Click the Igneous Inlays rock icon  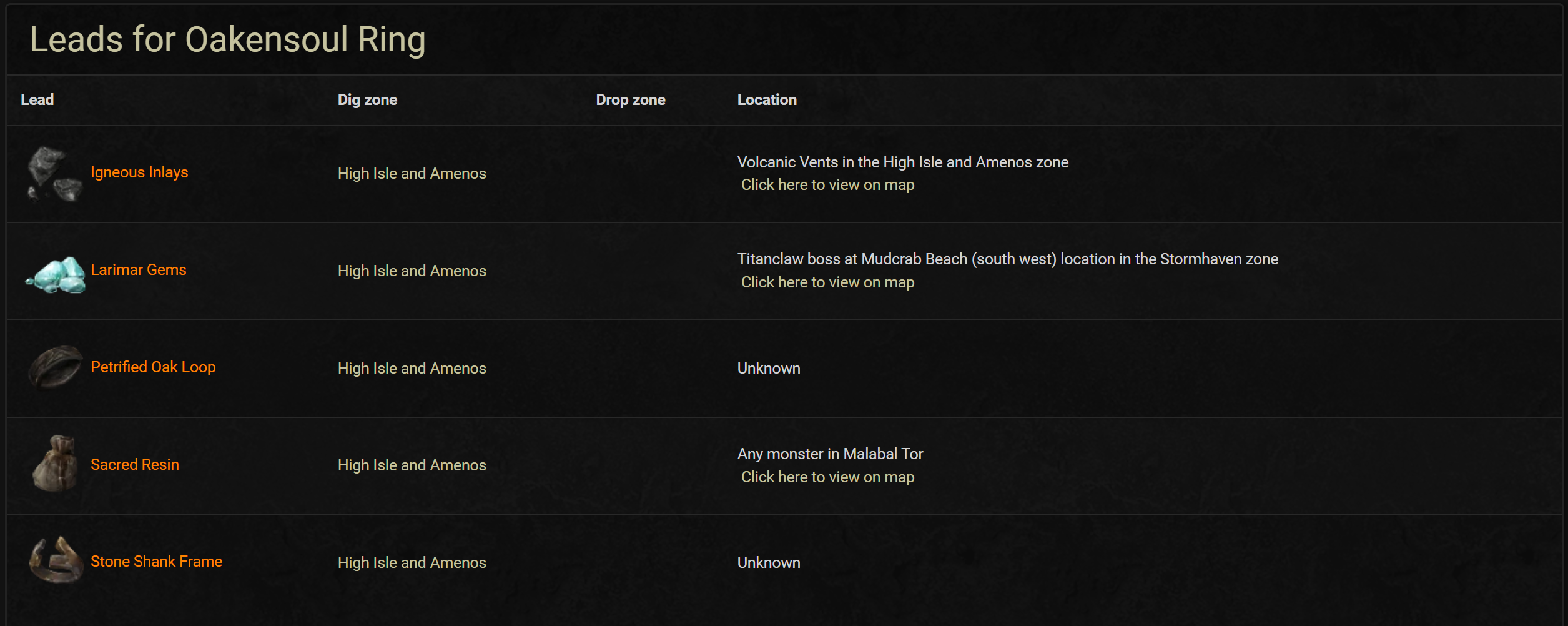coord(55,174)
